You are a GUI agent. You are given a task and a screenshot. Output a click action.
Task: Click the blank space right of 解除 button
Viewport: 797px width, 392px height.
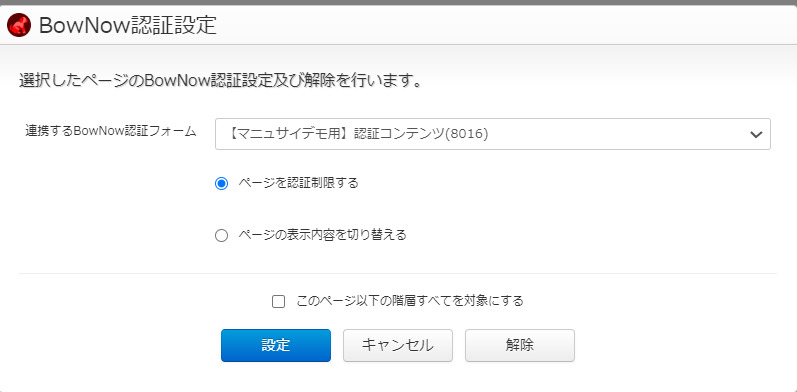tap(681, 346)
